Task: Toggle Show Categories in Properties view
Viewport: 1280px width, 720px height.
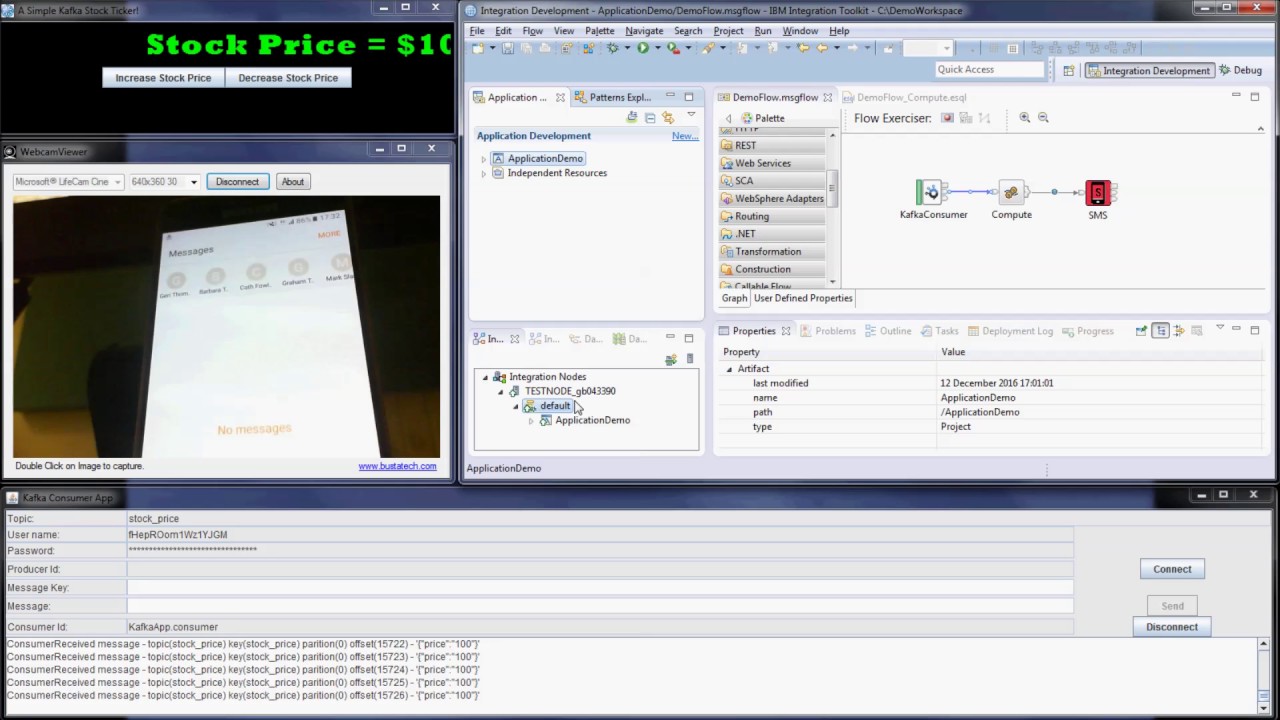Action: point(1160,331)
